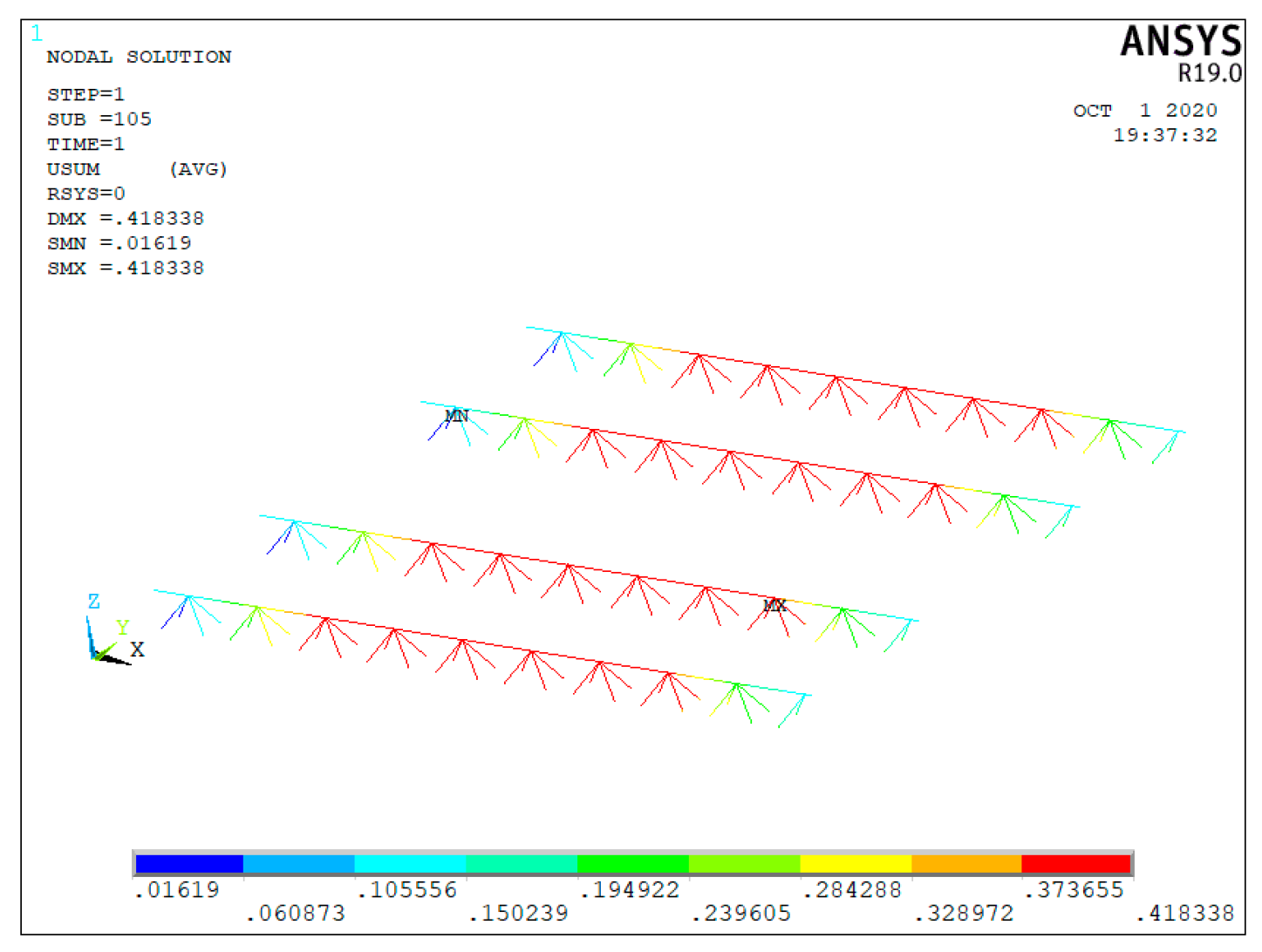The width and height of the screenshot is (1262, 952).
Task: Click the dark blue legend swatch
Action: 189,863
